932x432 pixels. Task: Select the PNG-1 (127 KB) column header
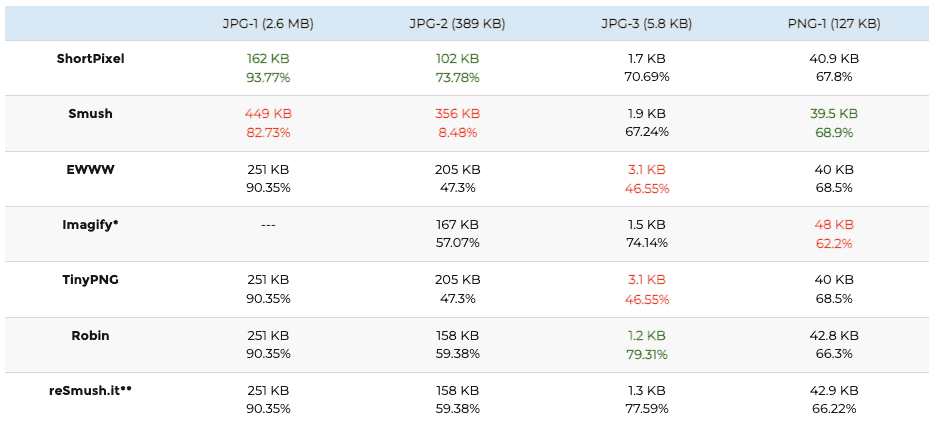coord(835,24)
